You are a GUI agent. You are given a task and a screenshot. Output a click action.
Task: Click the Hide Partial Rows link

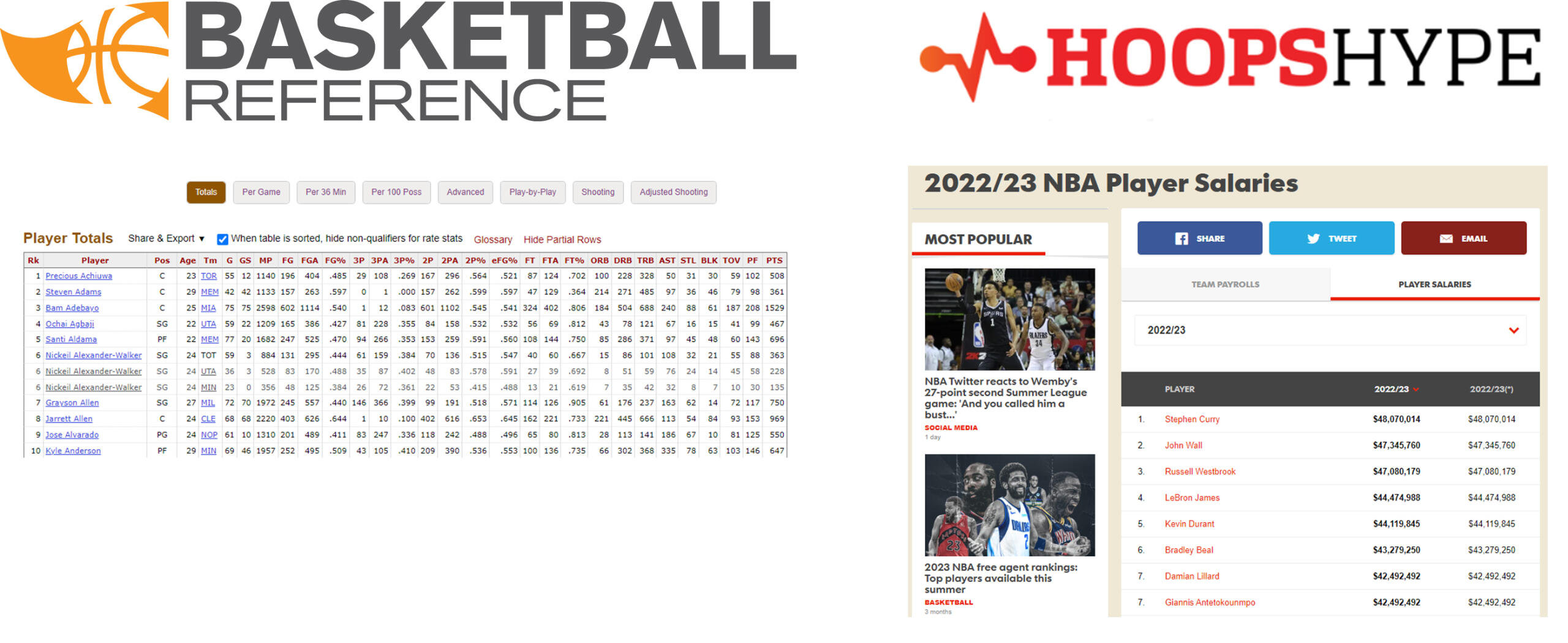562,240
